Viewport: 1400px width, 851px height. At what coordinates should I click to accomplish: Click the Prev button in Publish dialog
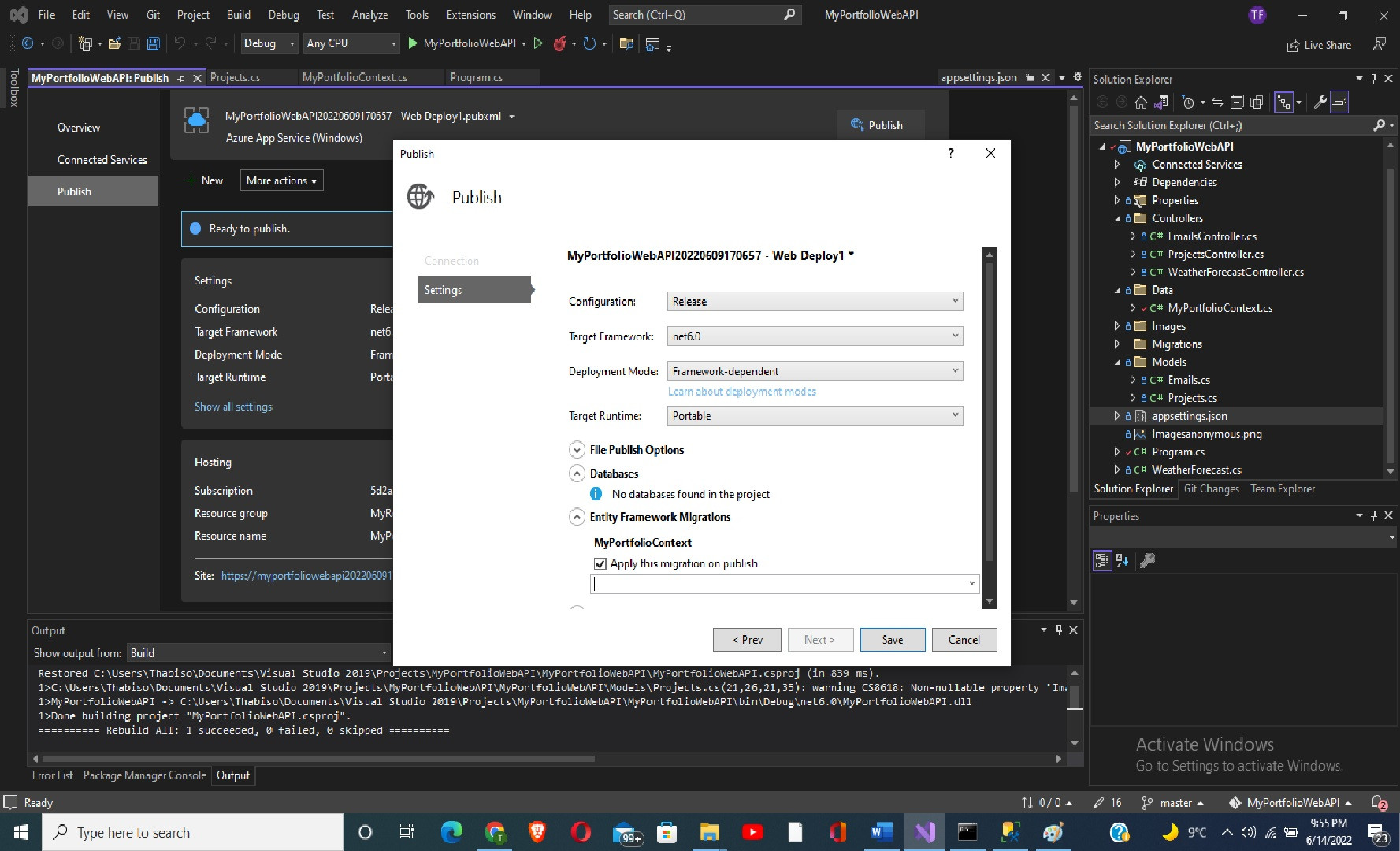pos(747,640)
